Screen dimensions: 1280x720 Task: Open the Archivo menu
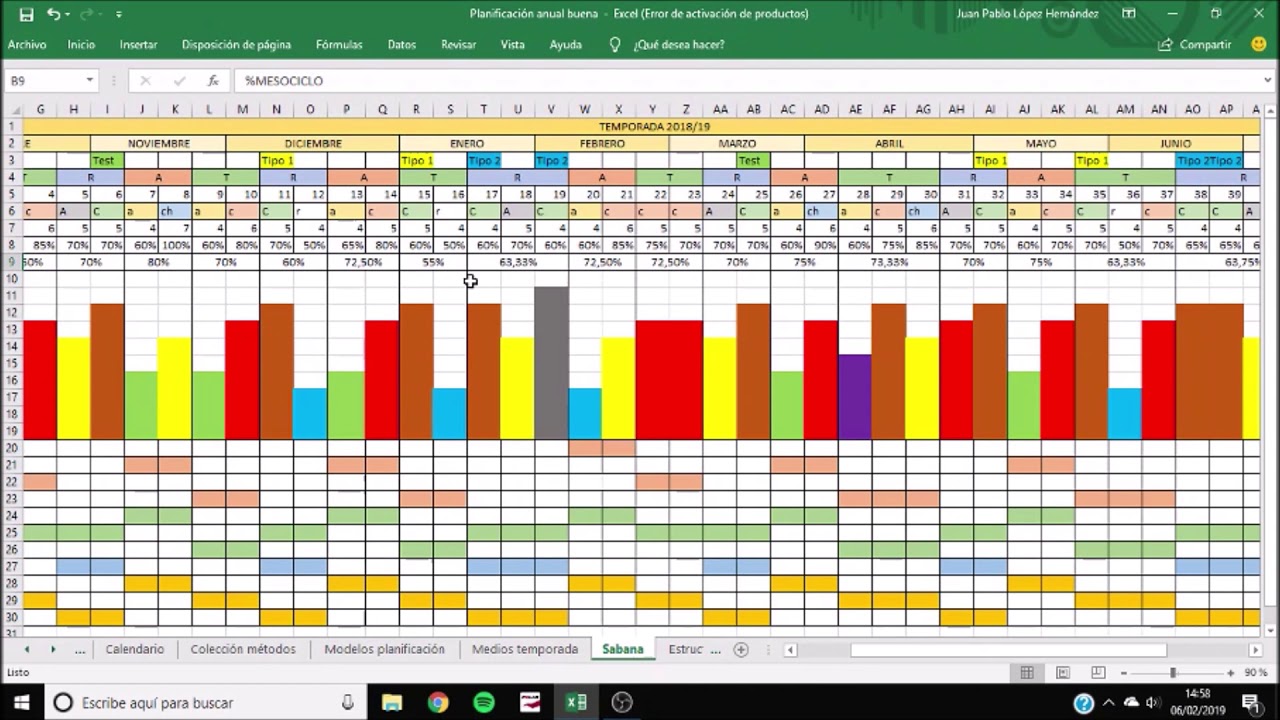tap(27, 44)
